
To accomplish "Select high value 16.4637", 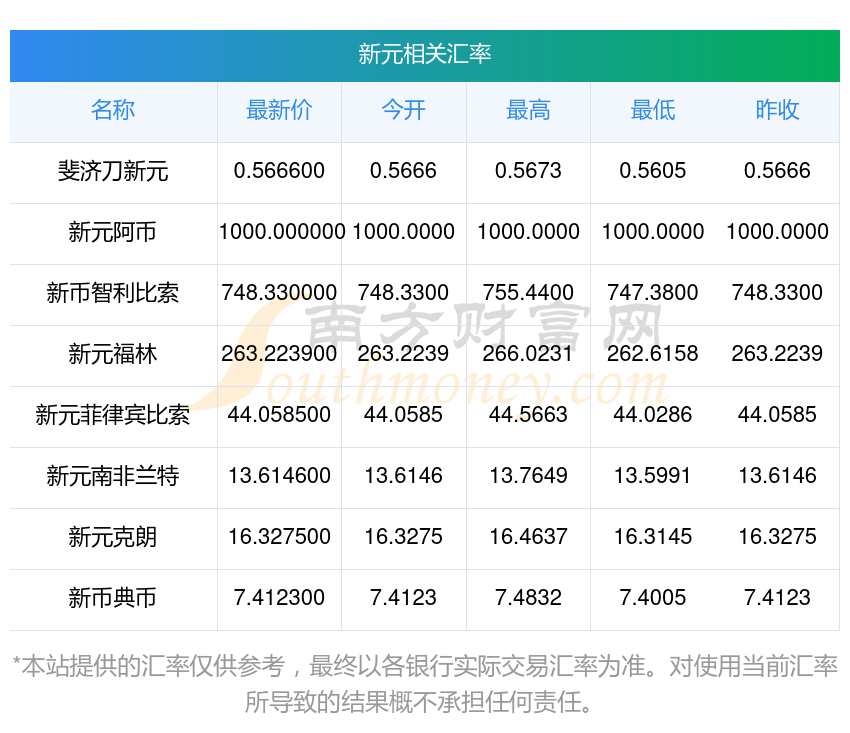I will click(x=528, y=537).
